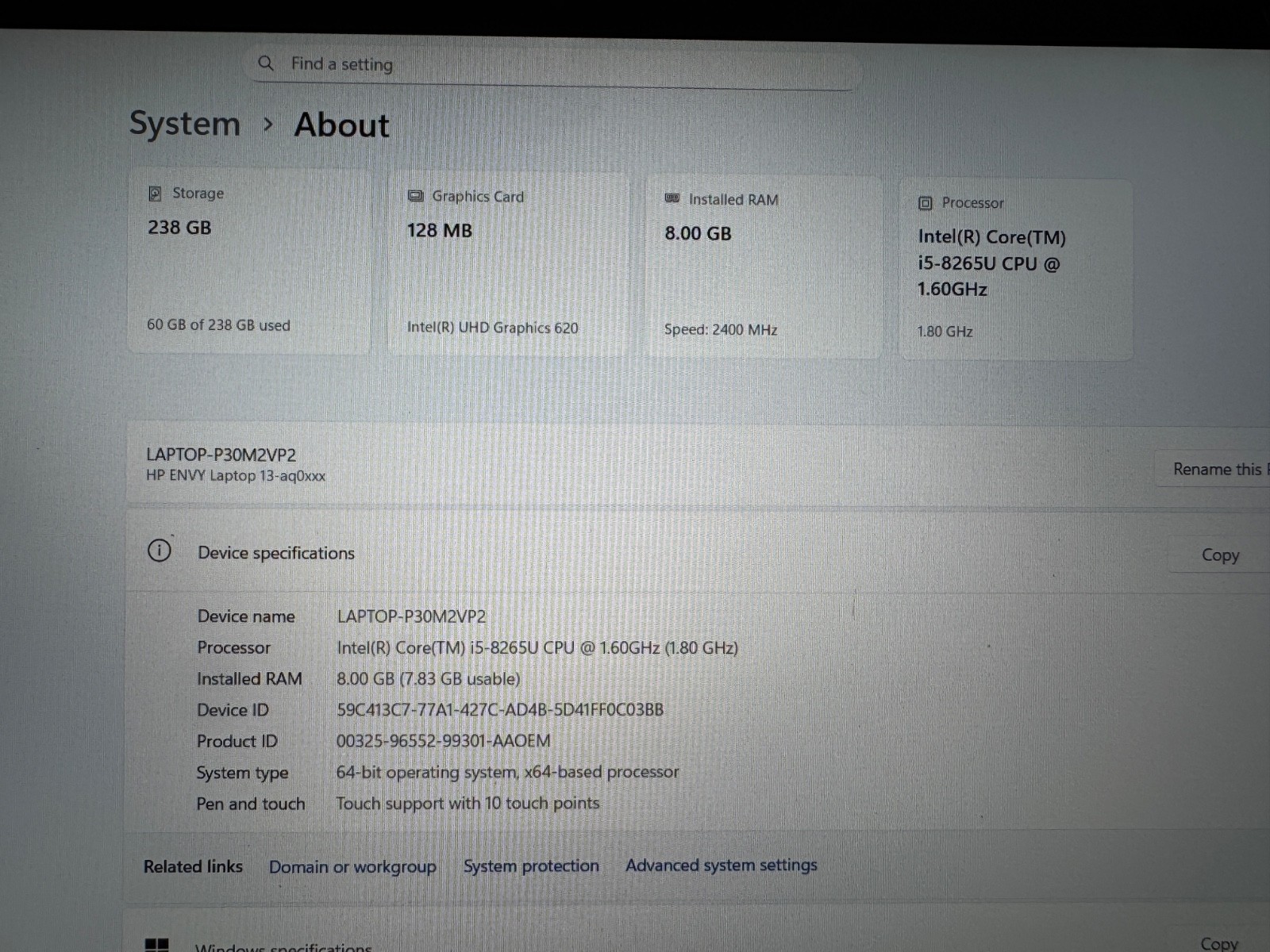This screenshot has height=952, width=1270.
Task: Click the Processor chip icon
Action: click(926, 203)
